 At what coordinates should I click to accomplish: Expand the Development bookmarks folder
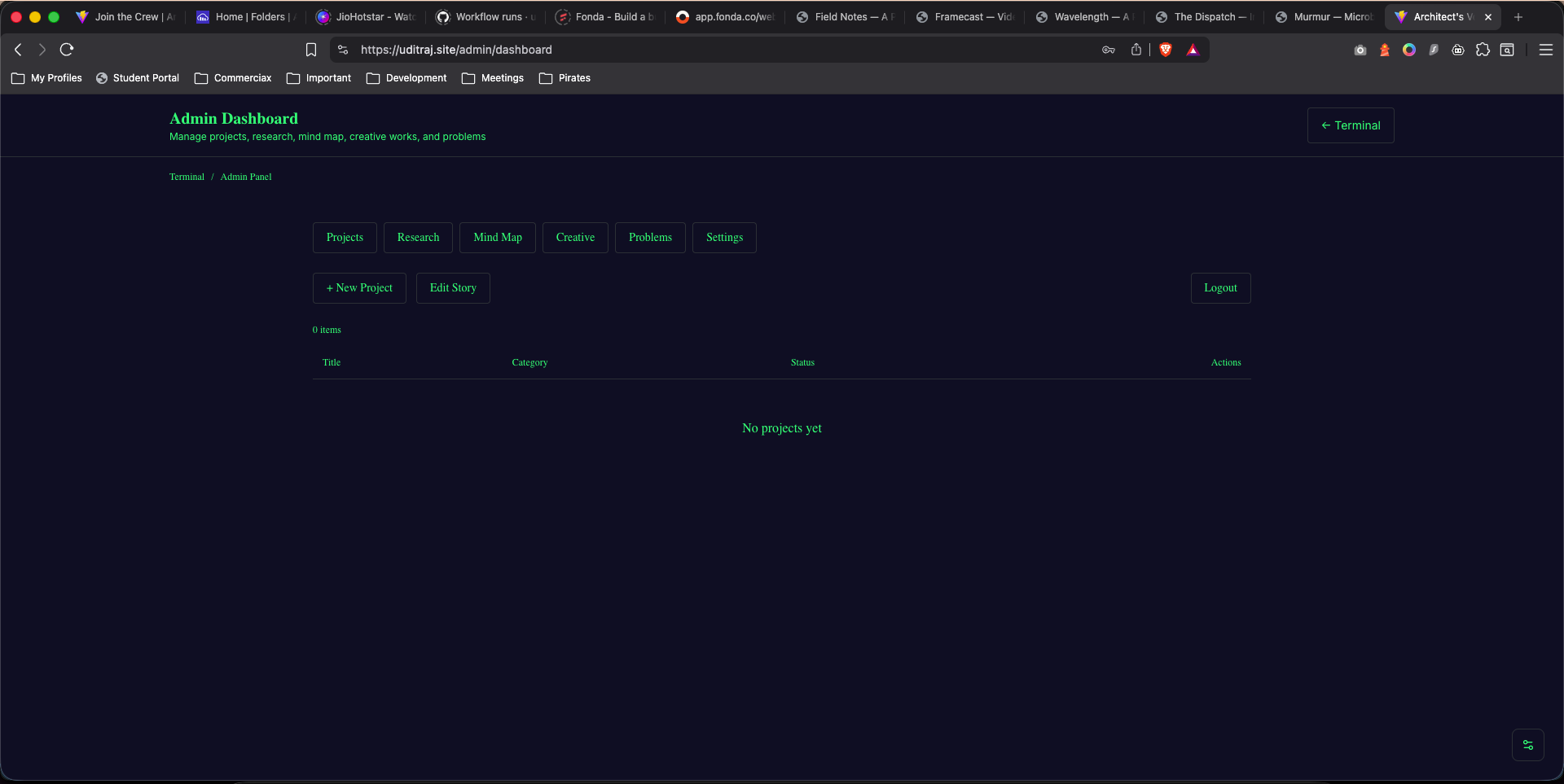406,78
